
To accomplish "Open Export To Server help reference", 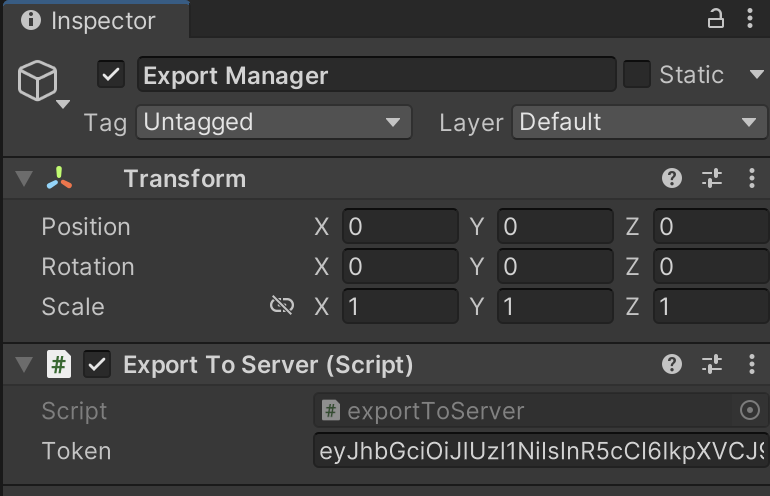I will (672, 365).
